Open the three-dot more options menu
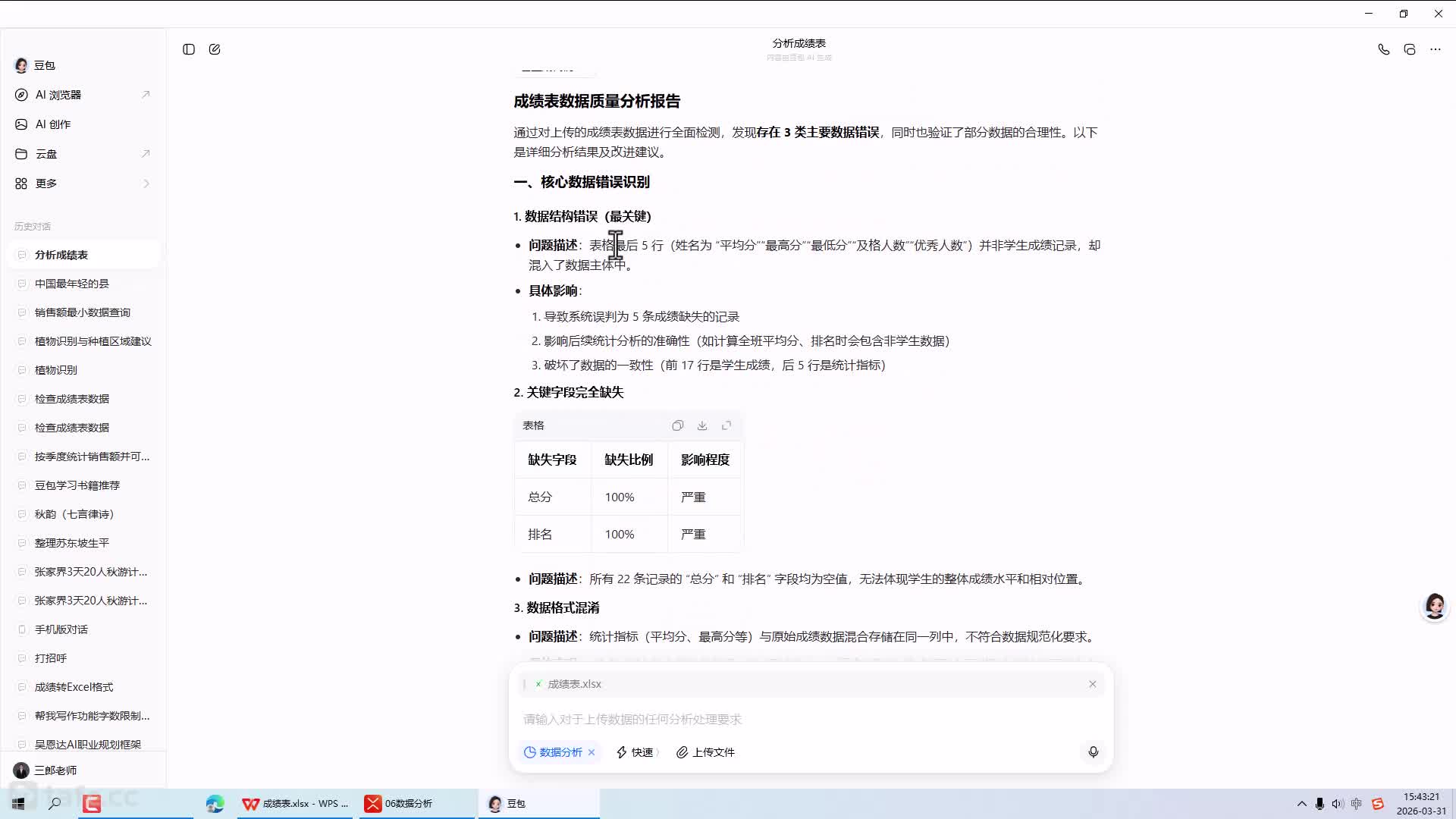The height and width of the screenshot is (819, 1456). [1436, 49]
